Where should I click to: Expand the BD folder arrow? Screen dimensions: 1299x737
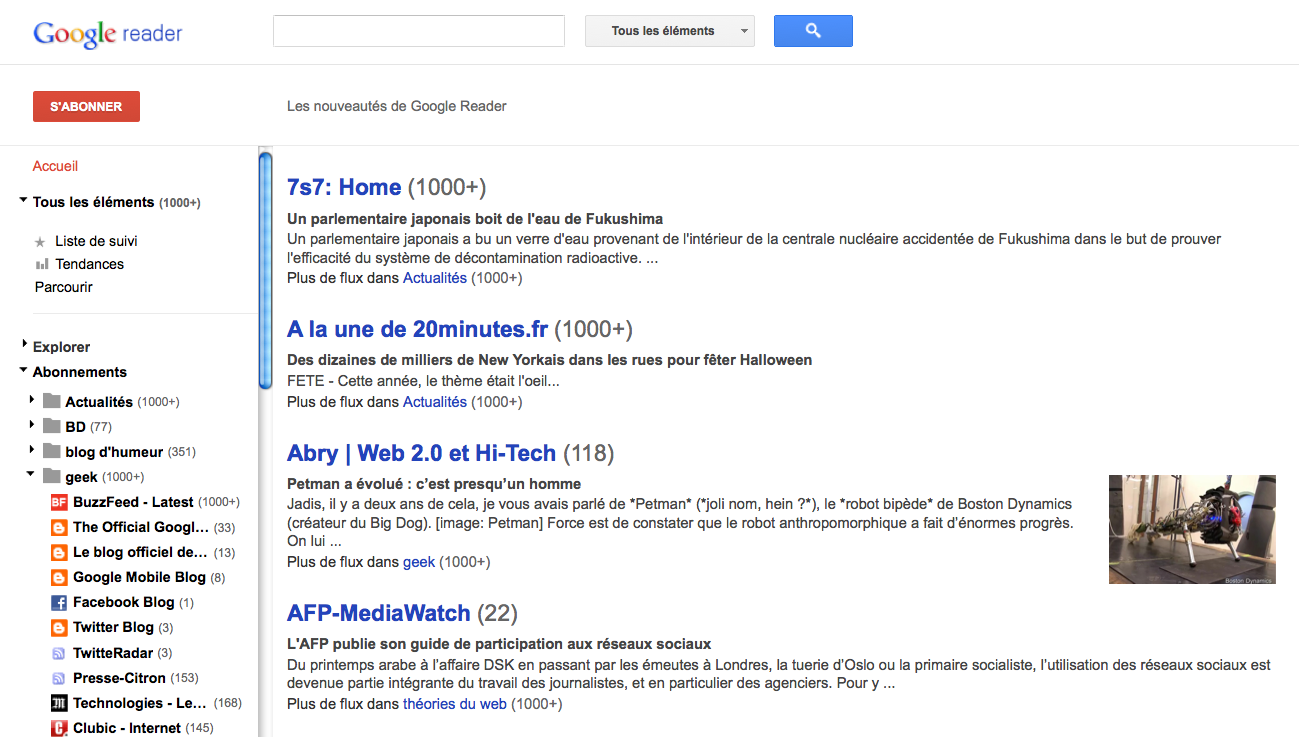coord(32,424)
